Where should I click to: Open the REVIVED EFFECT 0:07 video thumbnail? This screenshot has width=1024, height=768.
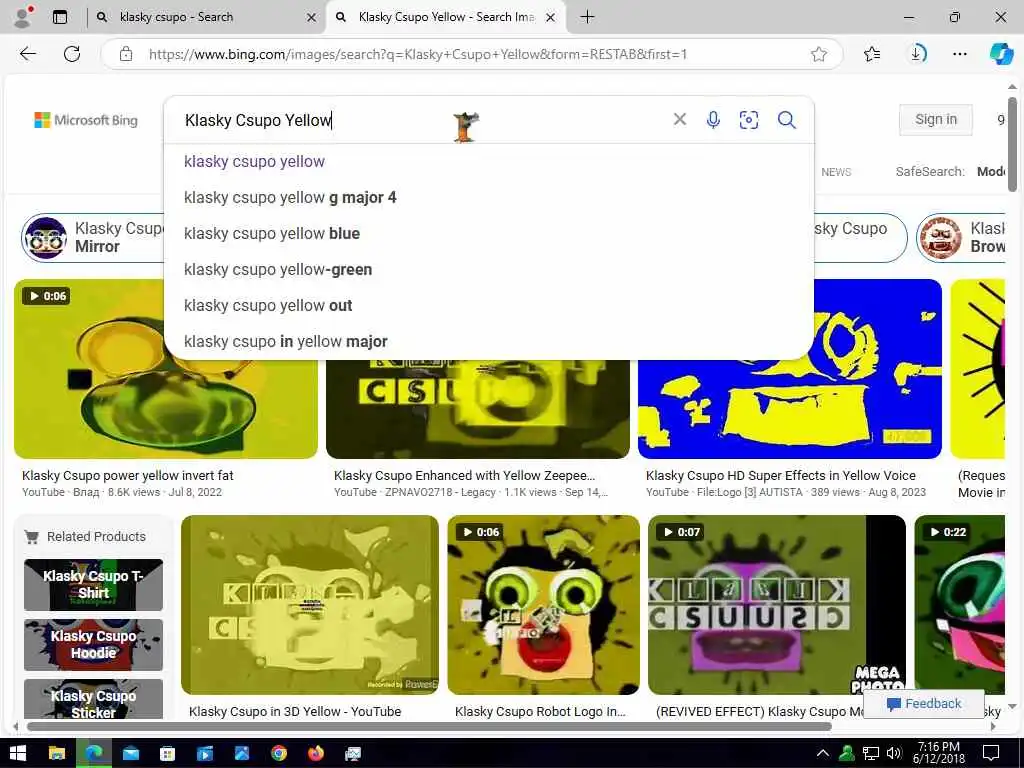[x=776, y=605]
